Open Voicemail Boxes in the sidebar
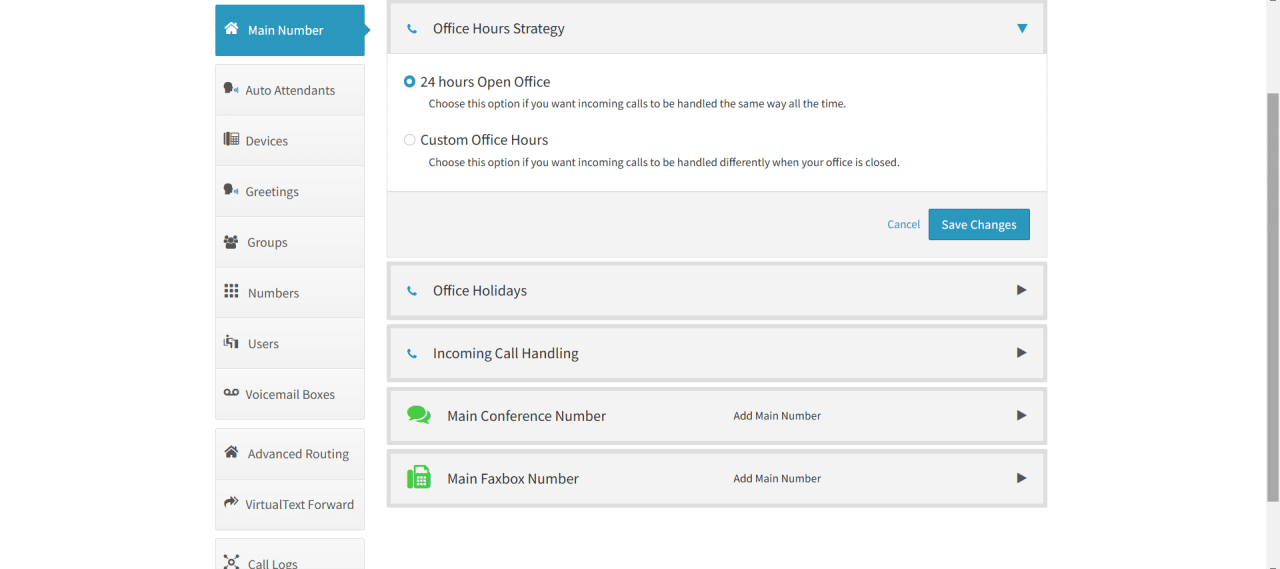The width and height of the screenshot is (1280, 569). (x=290, y=394)
